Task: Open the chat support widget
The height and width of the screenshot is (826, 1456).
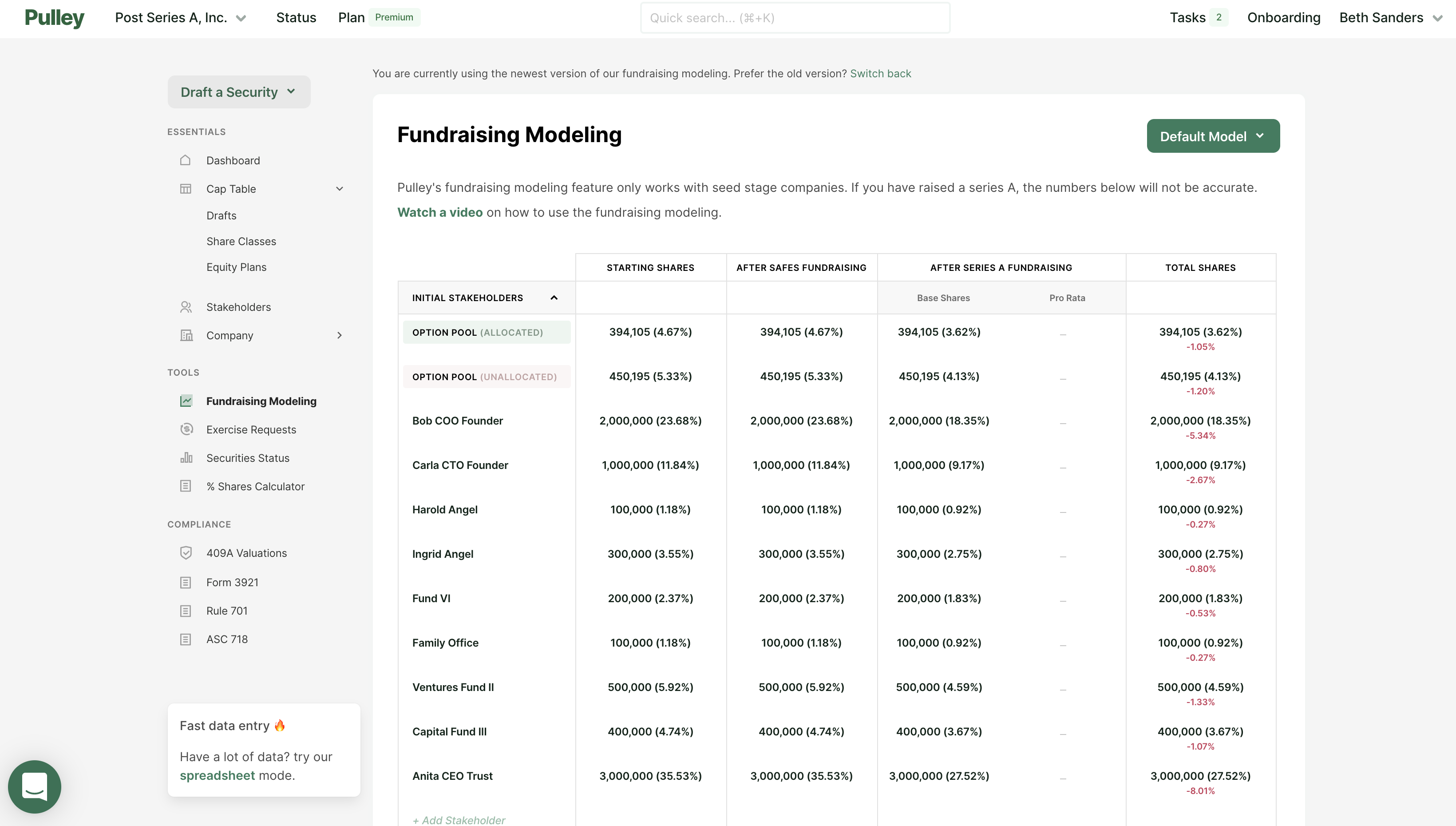Action: 35,786
